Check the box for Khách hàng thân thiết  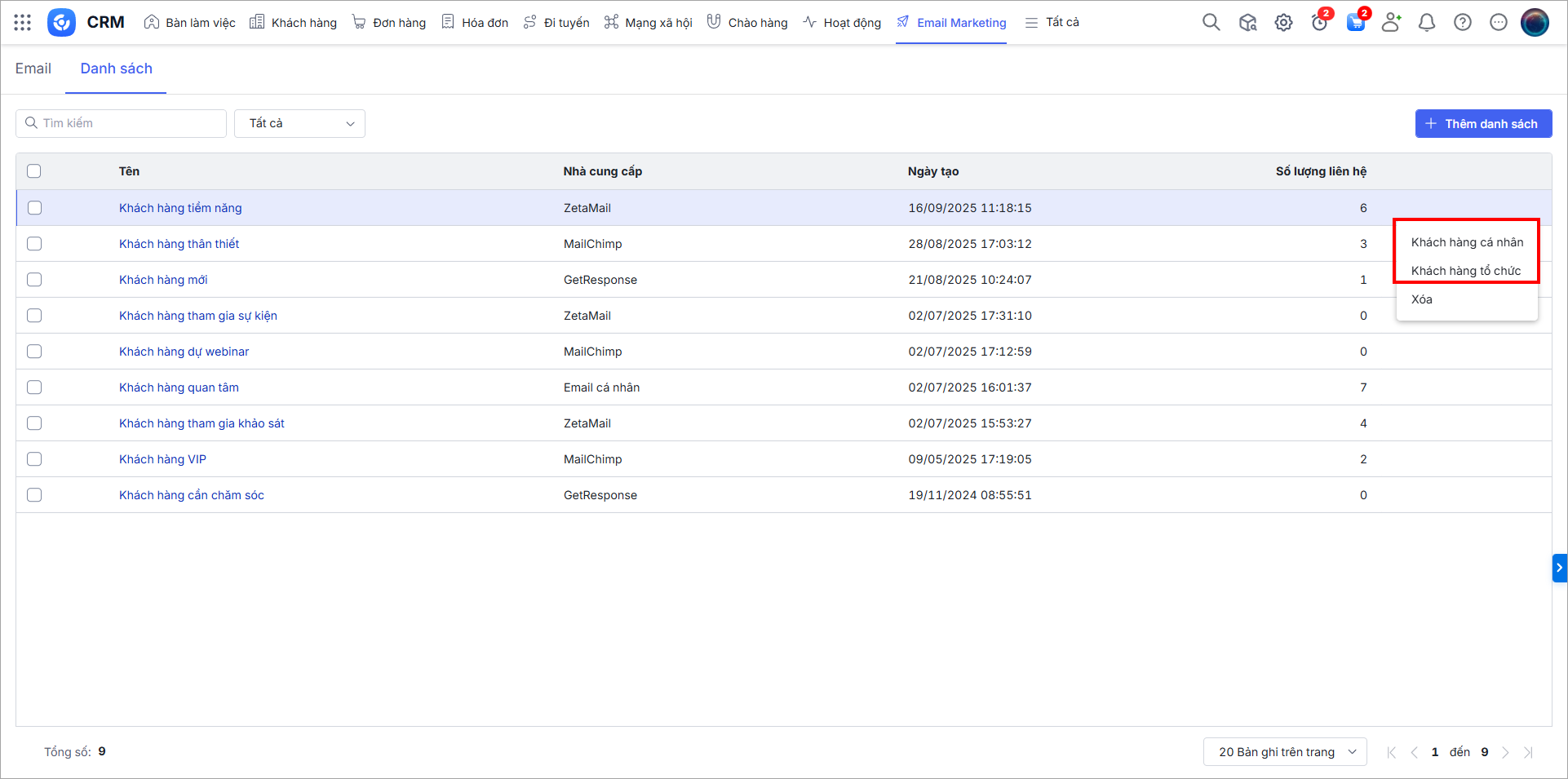click(x=34, y=244)
